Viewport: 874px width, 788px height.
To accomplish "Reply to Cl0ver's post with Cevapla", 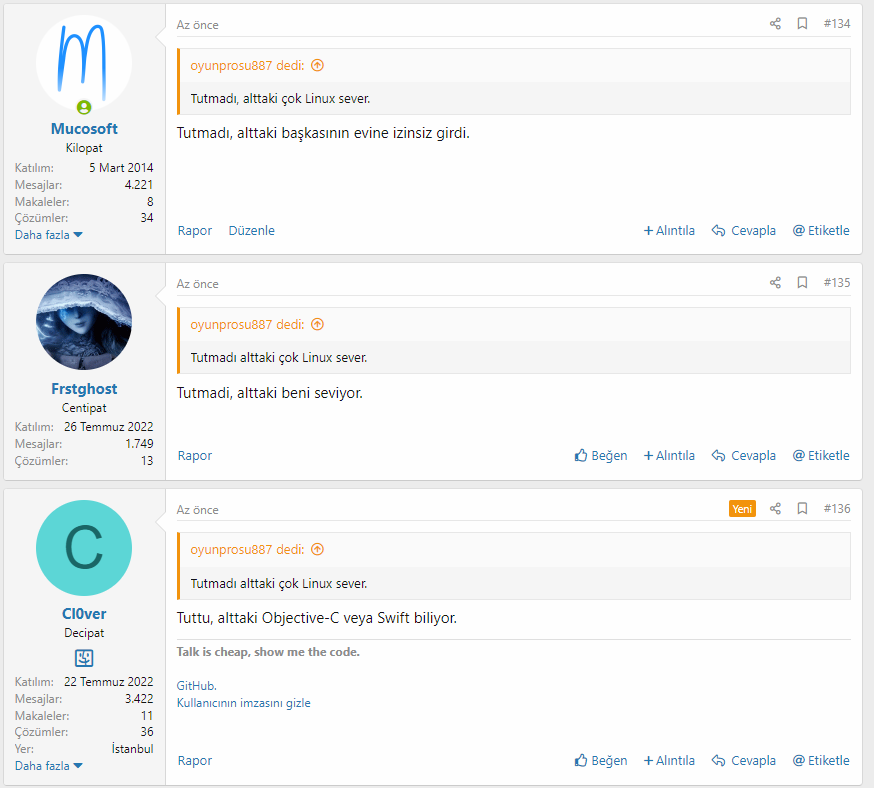I will pyautogui.click(x=744, y=760).
